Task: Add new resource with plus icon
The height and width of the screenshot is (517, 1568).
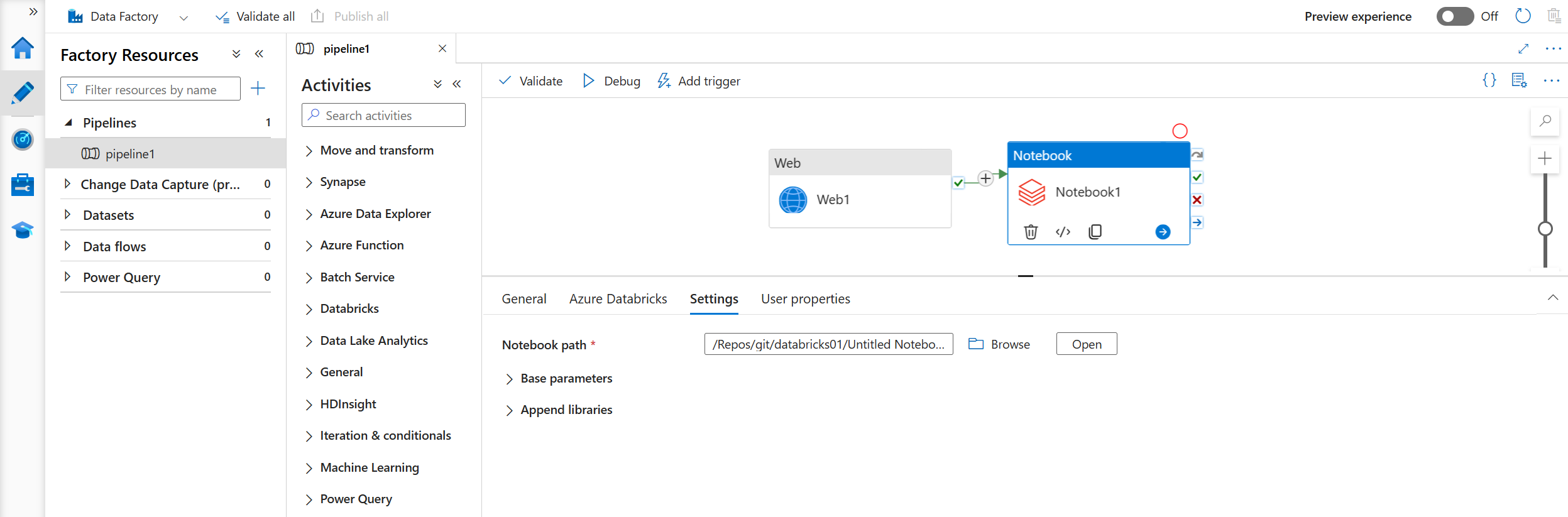Action: (258, 89)
